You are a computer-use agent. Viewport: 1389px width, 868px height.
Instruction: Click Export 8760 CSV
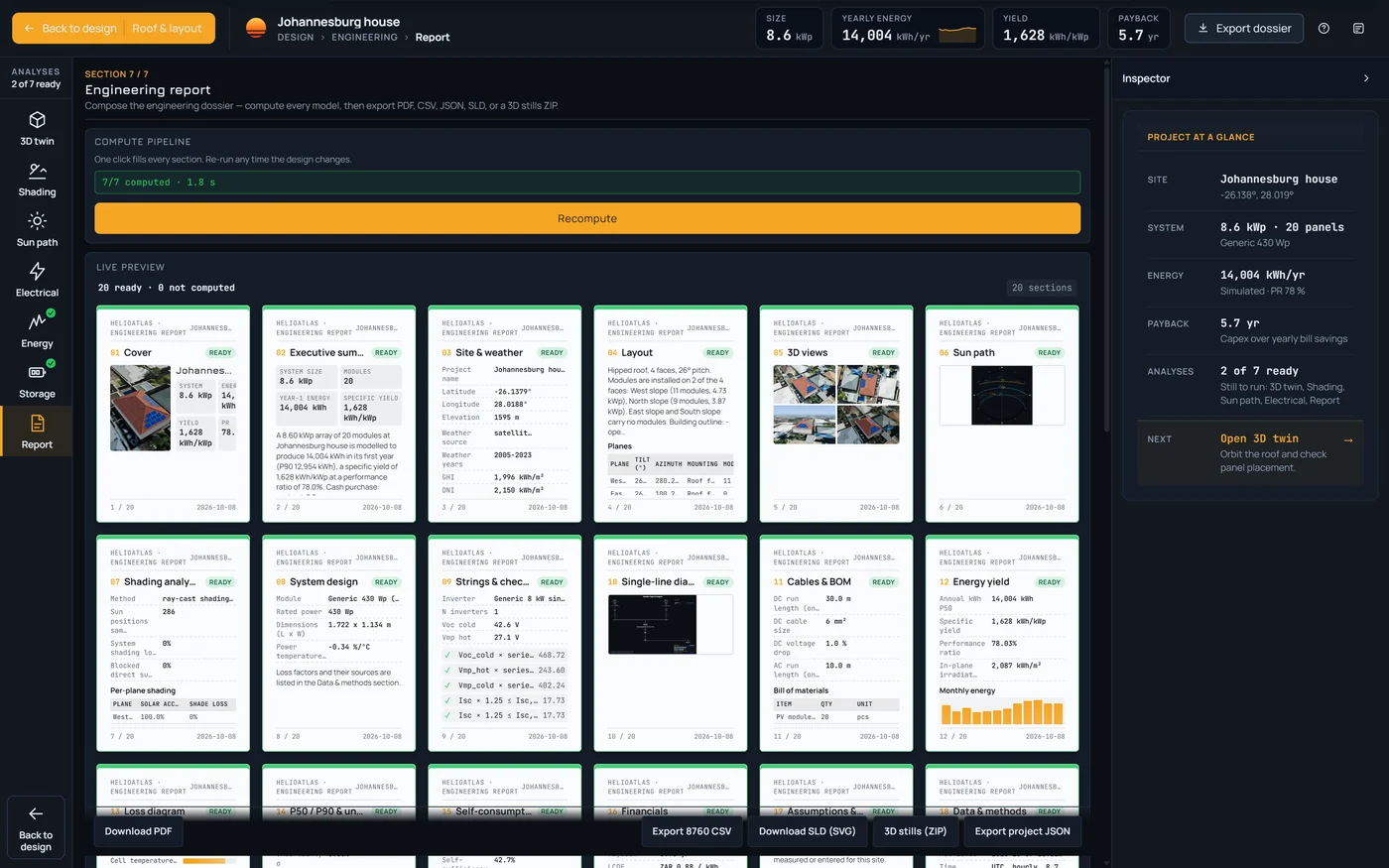tap(692, 831)
